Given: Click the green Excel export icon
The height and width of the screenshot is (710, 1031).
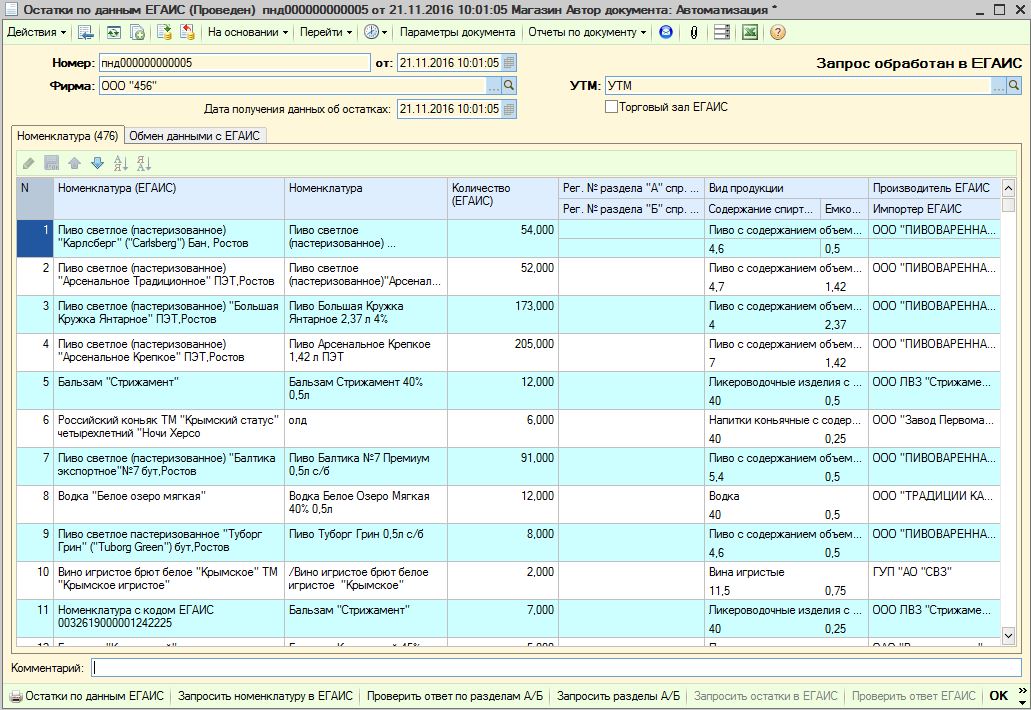Looking at the screenshot, I should [x=748, y=32].
